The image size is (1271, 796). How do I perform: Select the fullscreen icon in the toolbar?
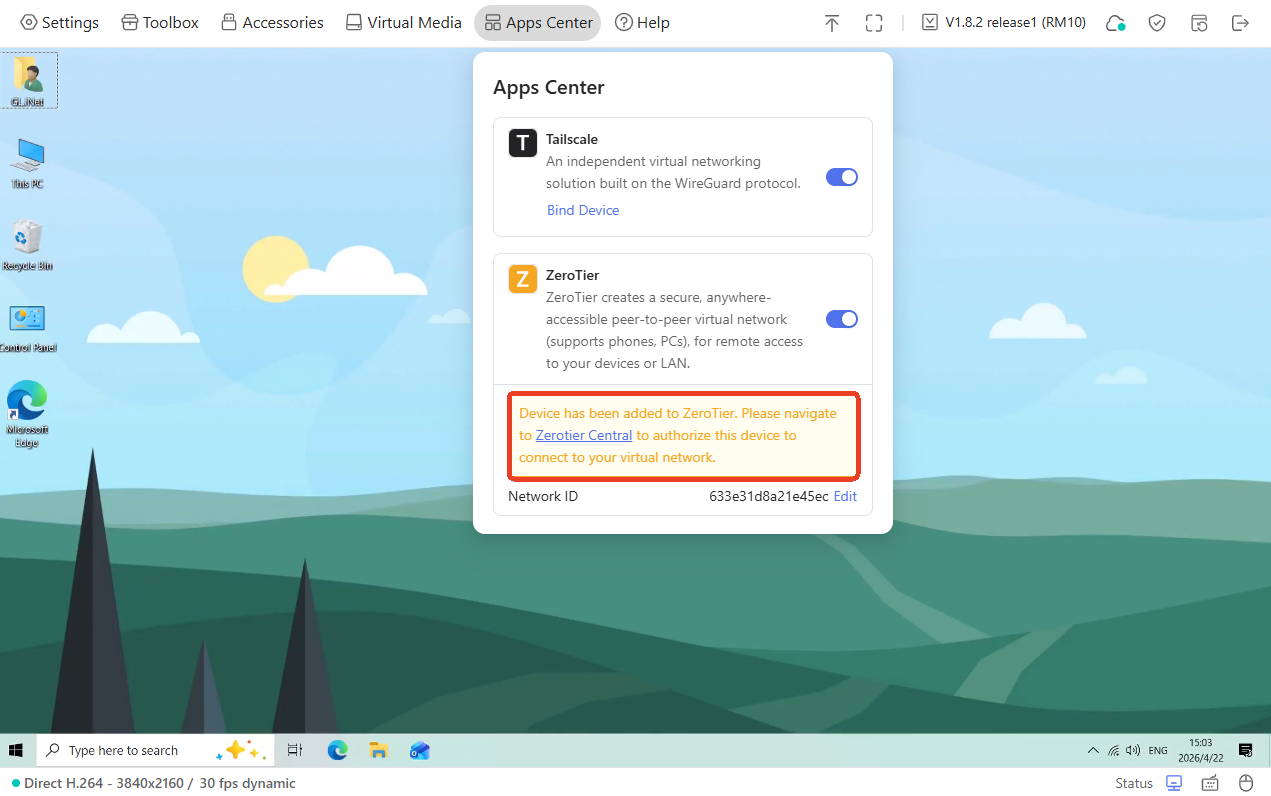point(874,22)
